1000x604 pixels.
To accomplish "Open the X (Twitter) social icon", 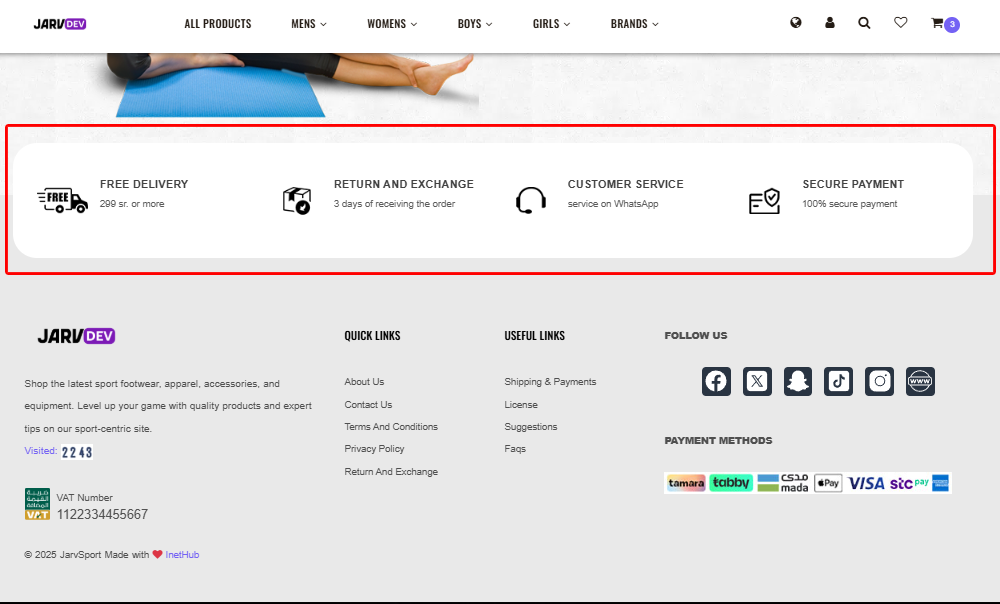I will [x=757, y=381].
